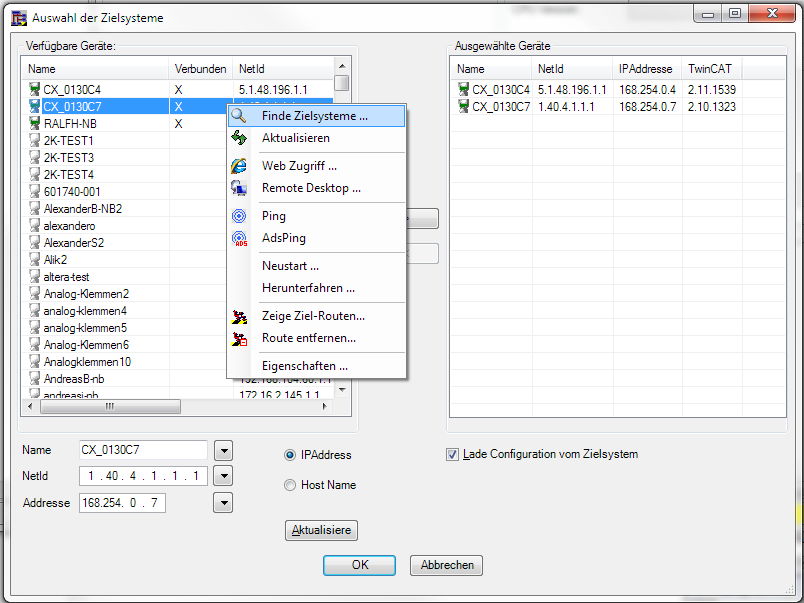The height and width of the screenshot is (603, 804).
Task: Click the Internet Explorer icon beside Web Zugriff
Action: pos(238,166)
